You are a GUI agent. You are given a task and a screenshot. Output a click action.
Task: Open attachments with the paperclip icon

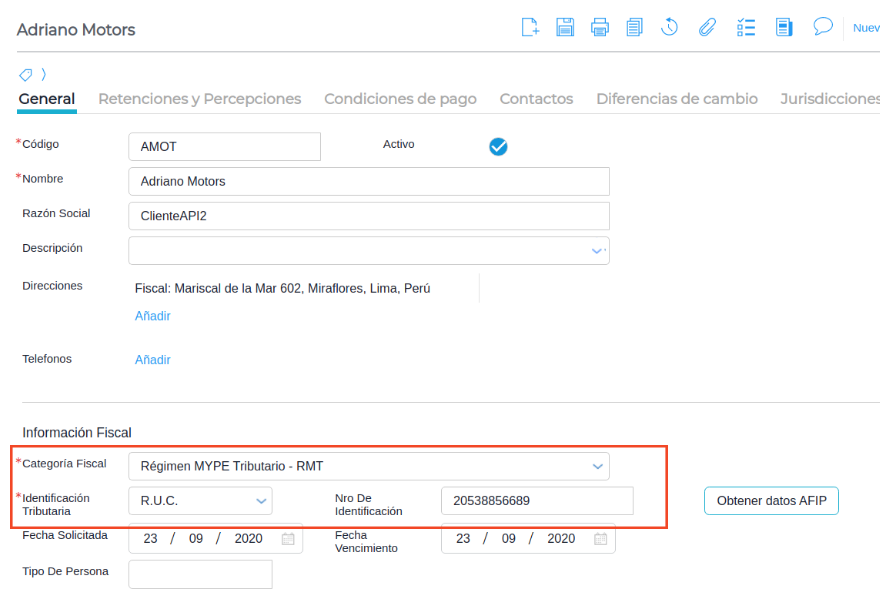point(707,27)
